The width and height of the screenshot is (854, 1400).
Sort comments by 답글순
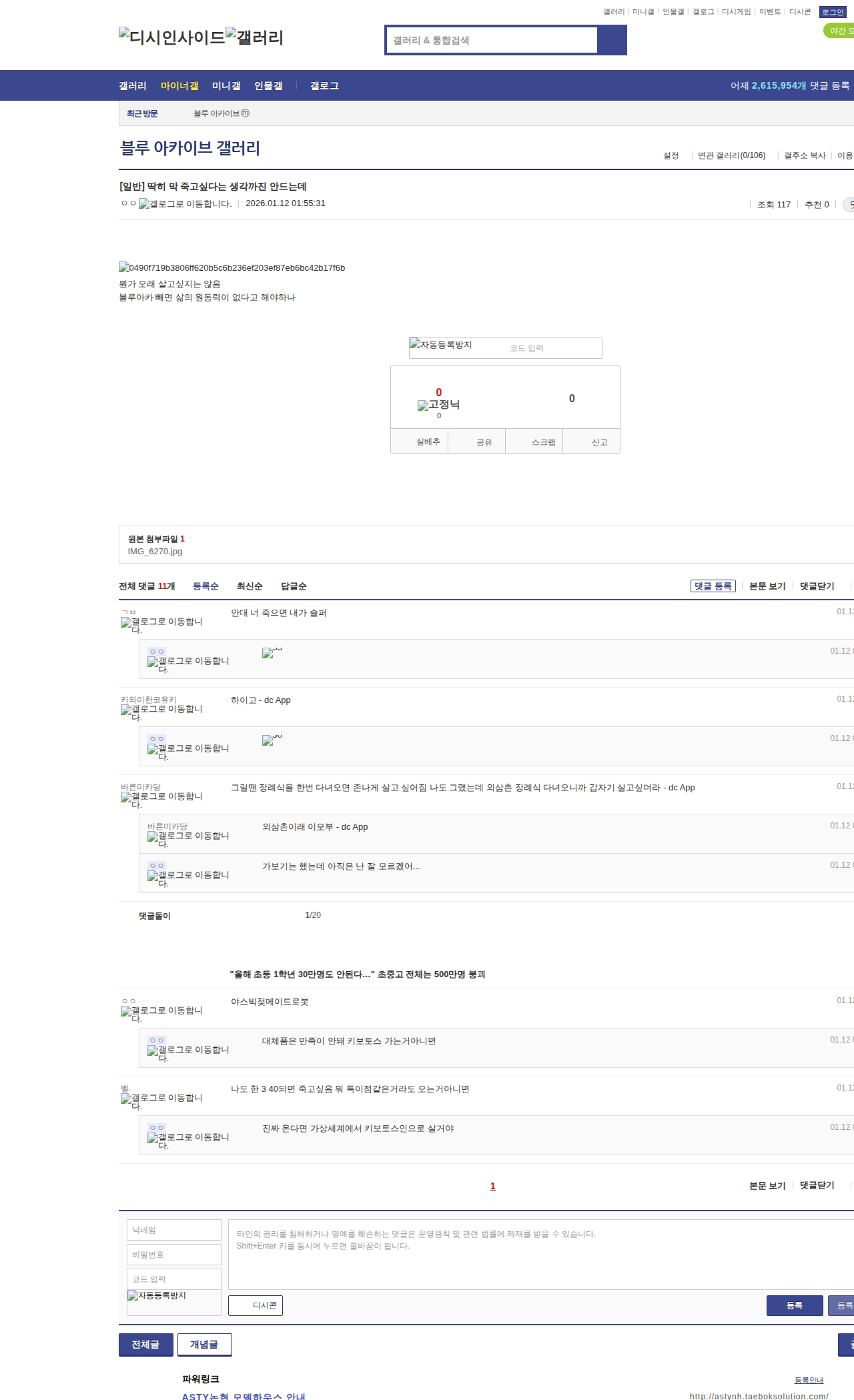click(x=294, y=586)
